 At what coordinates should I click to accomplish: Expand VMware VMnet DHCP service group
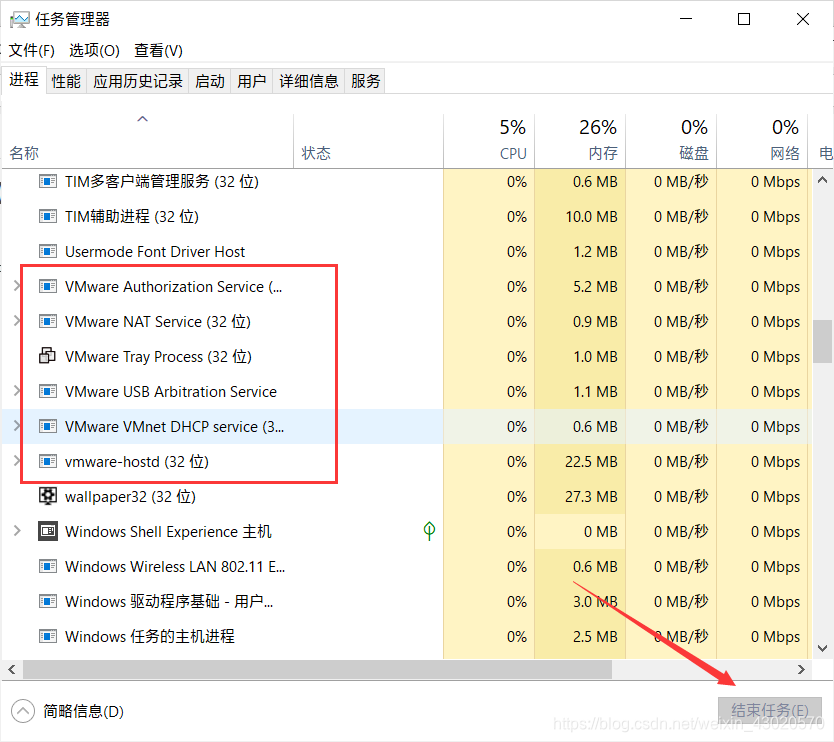17,426
